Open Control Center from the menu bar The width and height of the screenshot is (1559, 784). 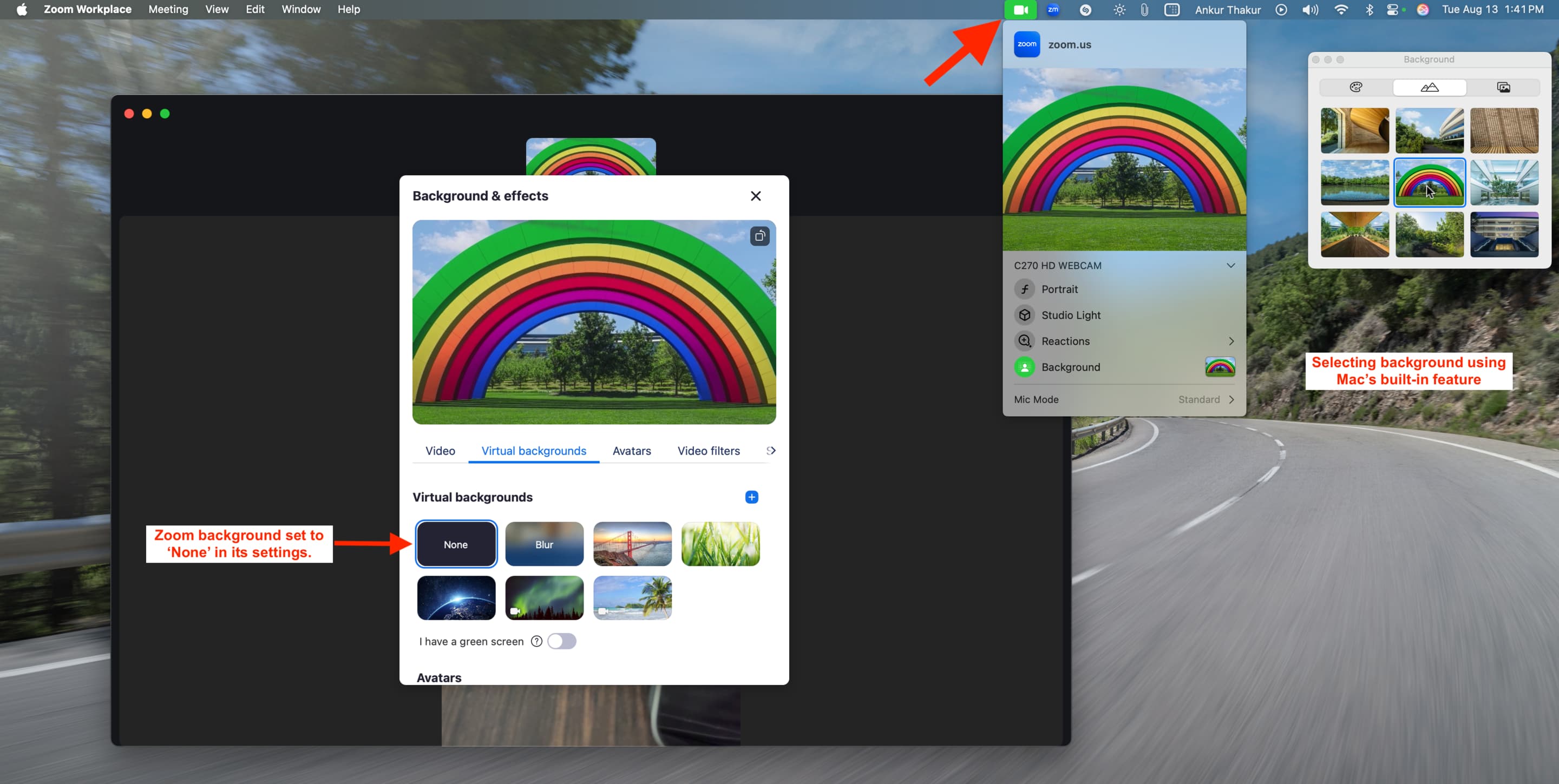point(1392,10)
